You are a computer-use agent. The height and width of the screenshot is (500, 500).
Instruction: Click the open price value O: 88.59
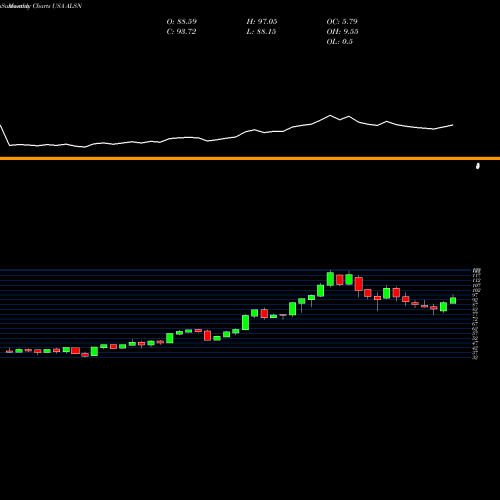tap(182, 22)
